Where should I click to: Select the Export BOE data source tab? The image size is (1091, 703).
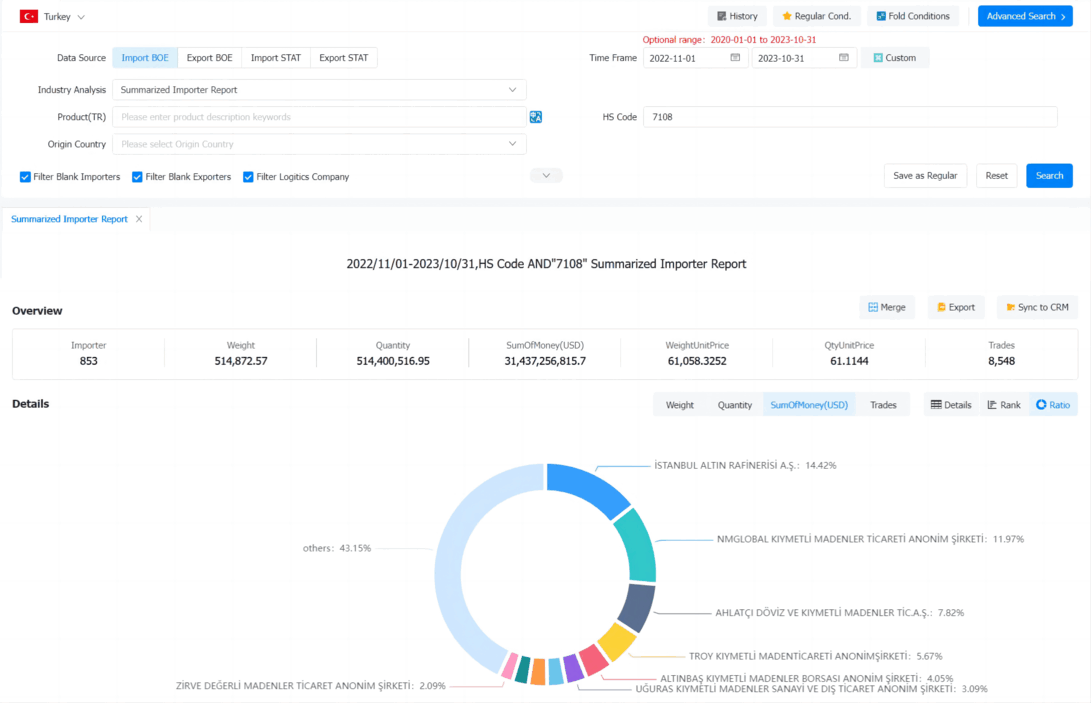(209, 58)
